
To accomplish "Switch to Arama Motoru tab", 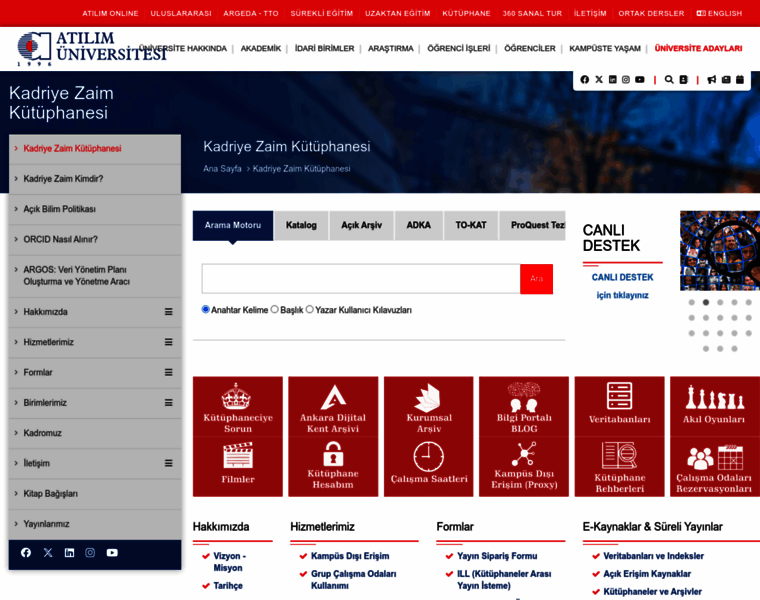I will (233, 225).
